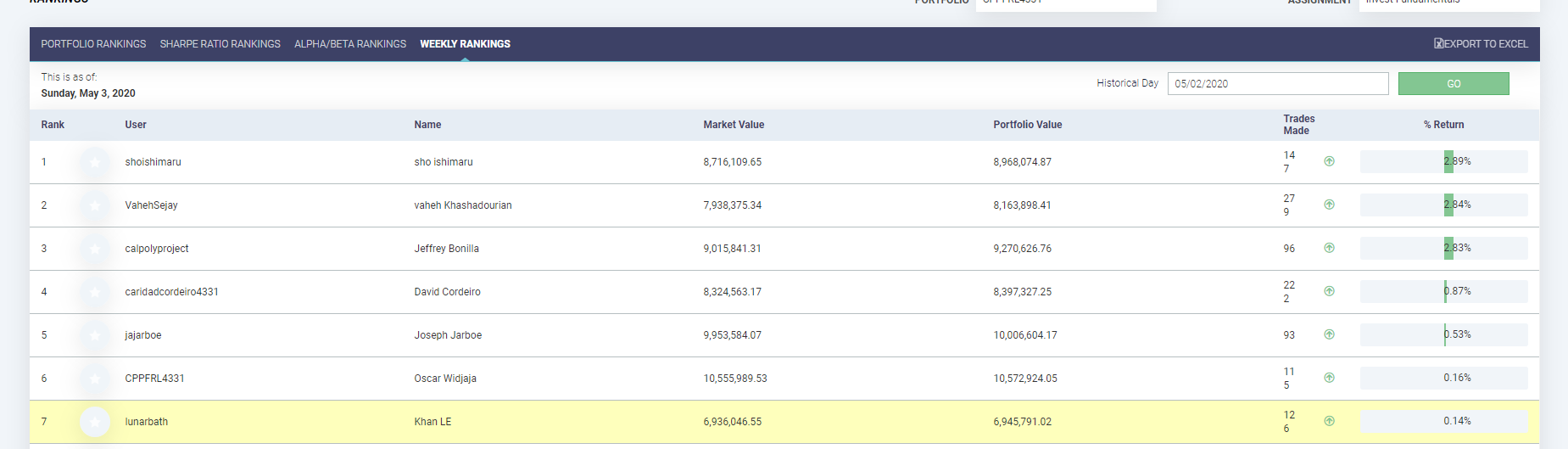Image resolution: width=1568 pixels, height=449 pixels.
Task: Click Export to Excel link
Action: pos(1481,43)
